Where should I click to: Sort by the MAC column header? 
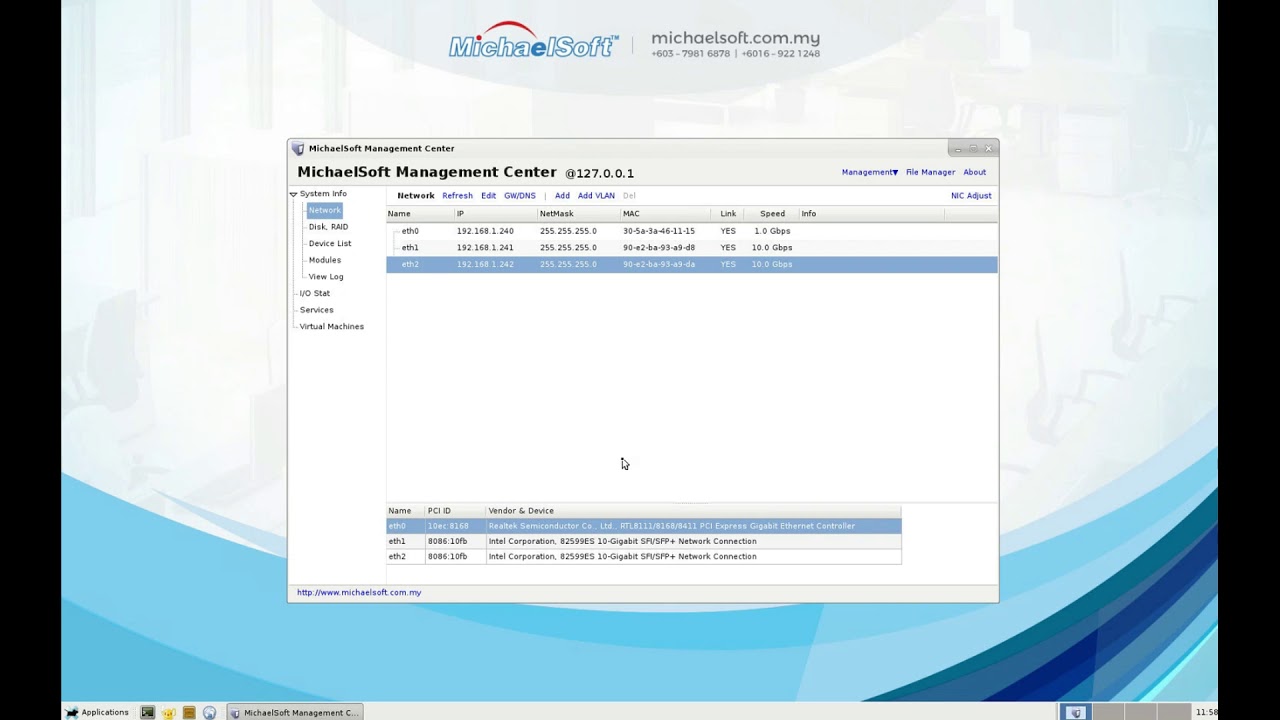(x=665, y=214)
